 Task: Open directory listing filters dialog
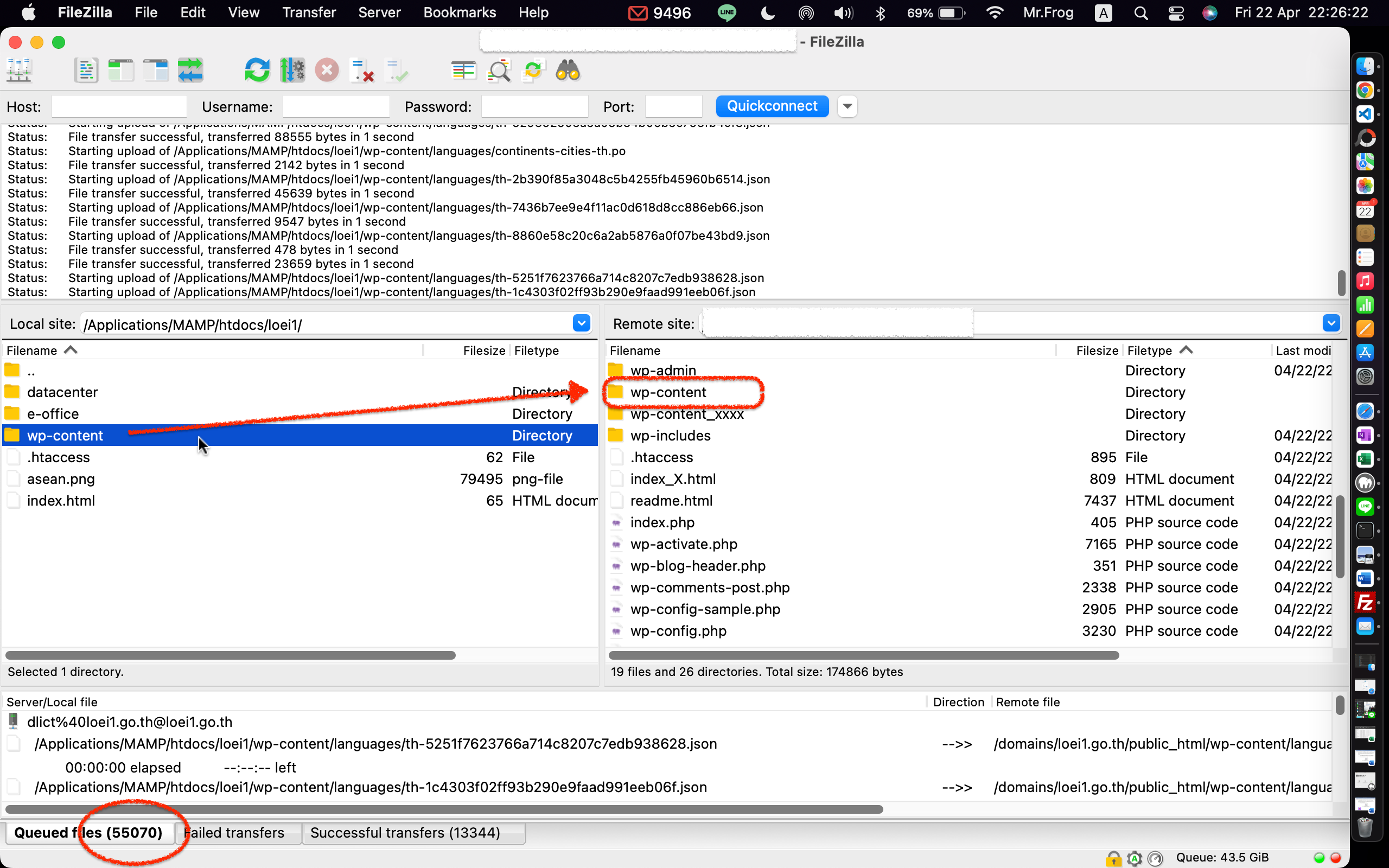pos(464,71)
